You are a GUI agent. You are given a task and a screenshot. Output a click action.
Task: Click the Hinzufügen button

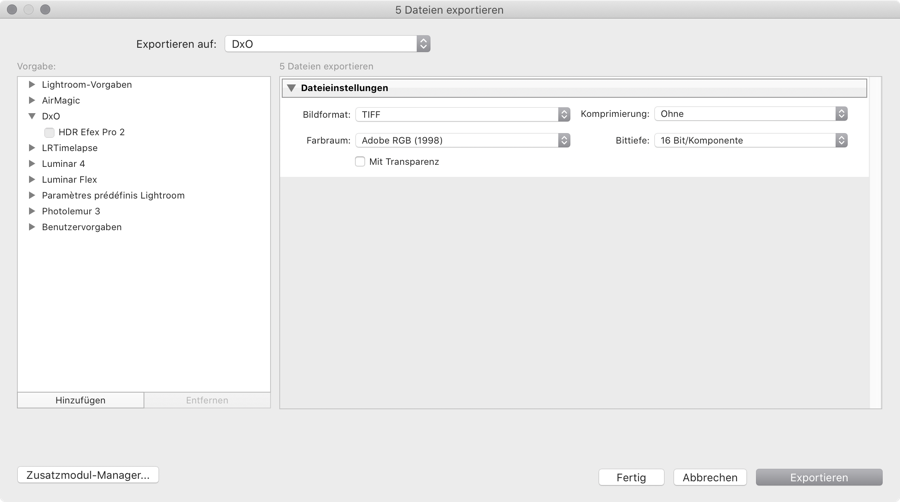click(80, 400)
